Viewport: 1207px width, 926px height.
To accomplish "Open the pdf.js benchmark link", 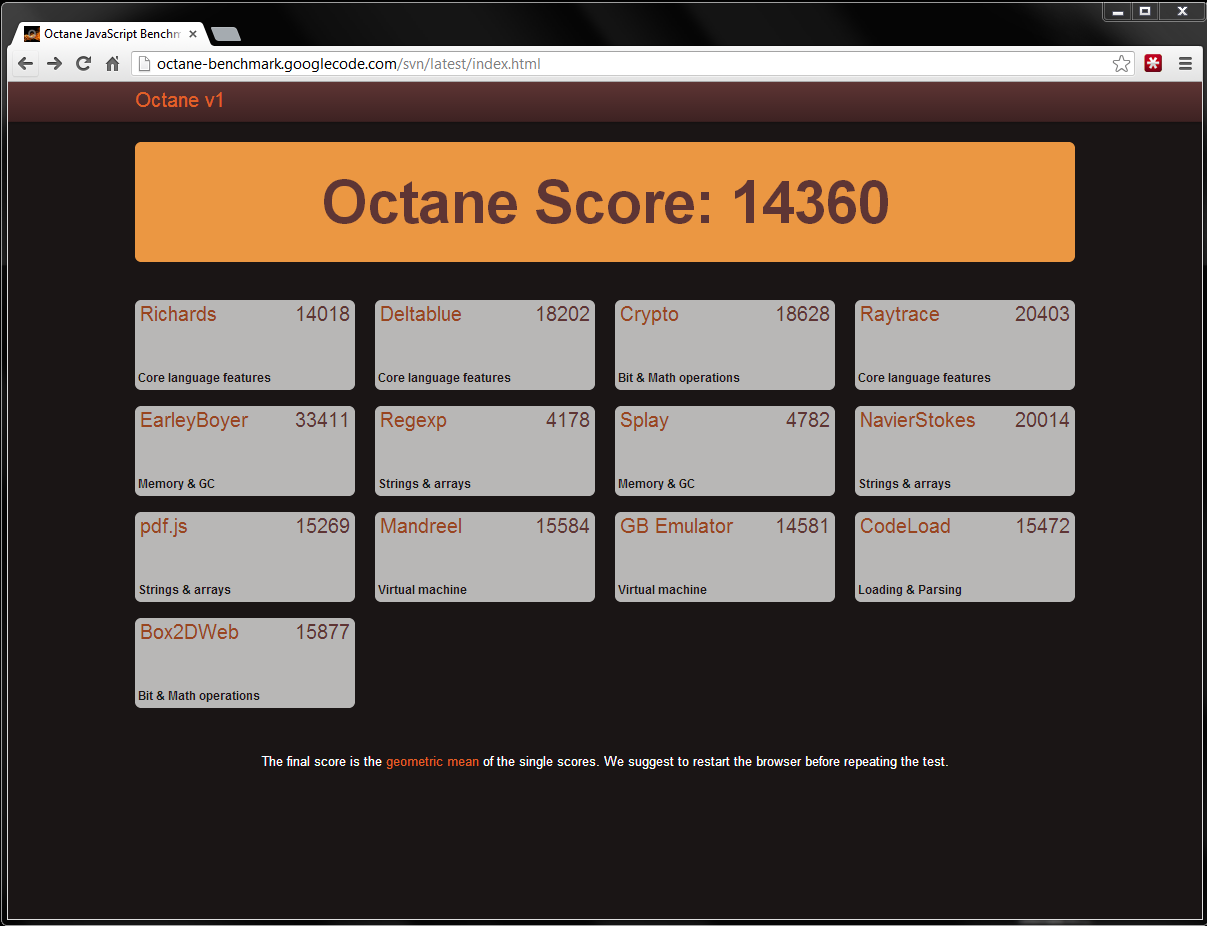I will coord(163,527).
